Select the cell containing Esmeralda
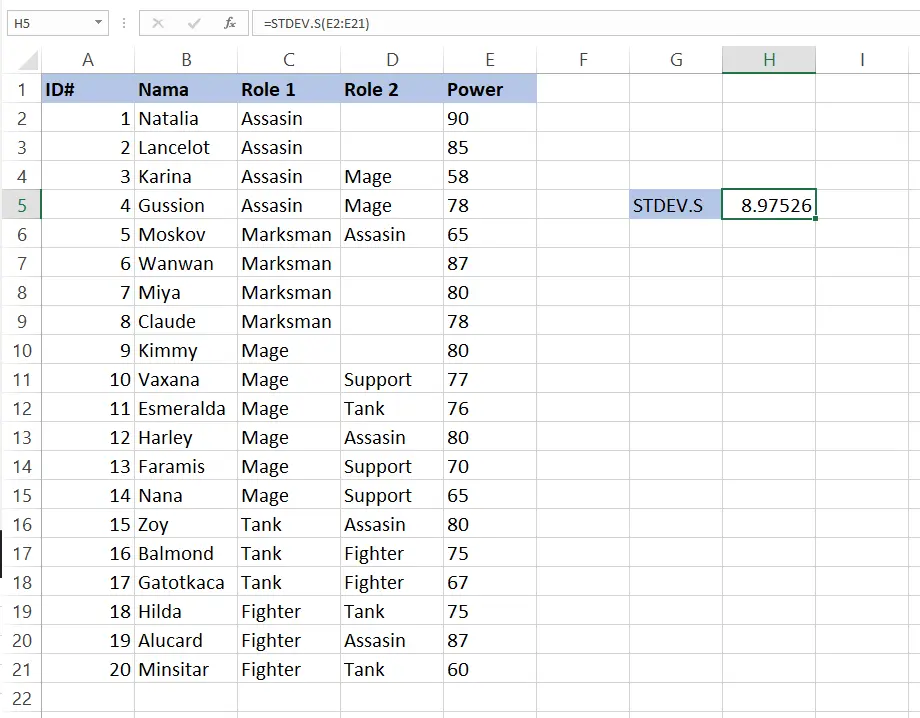The width and height of the screenshot is (920, 718). (186, 408)
